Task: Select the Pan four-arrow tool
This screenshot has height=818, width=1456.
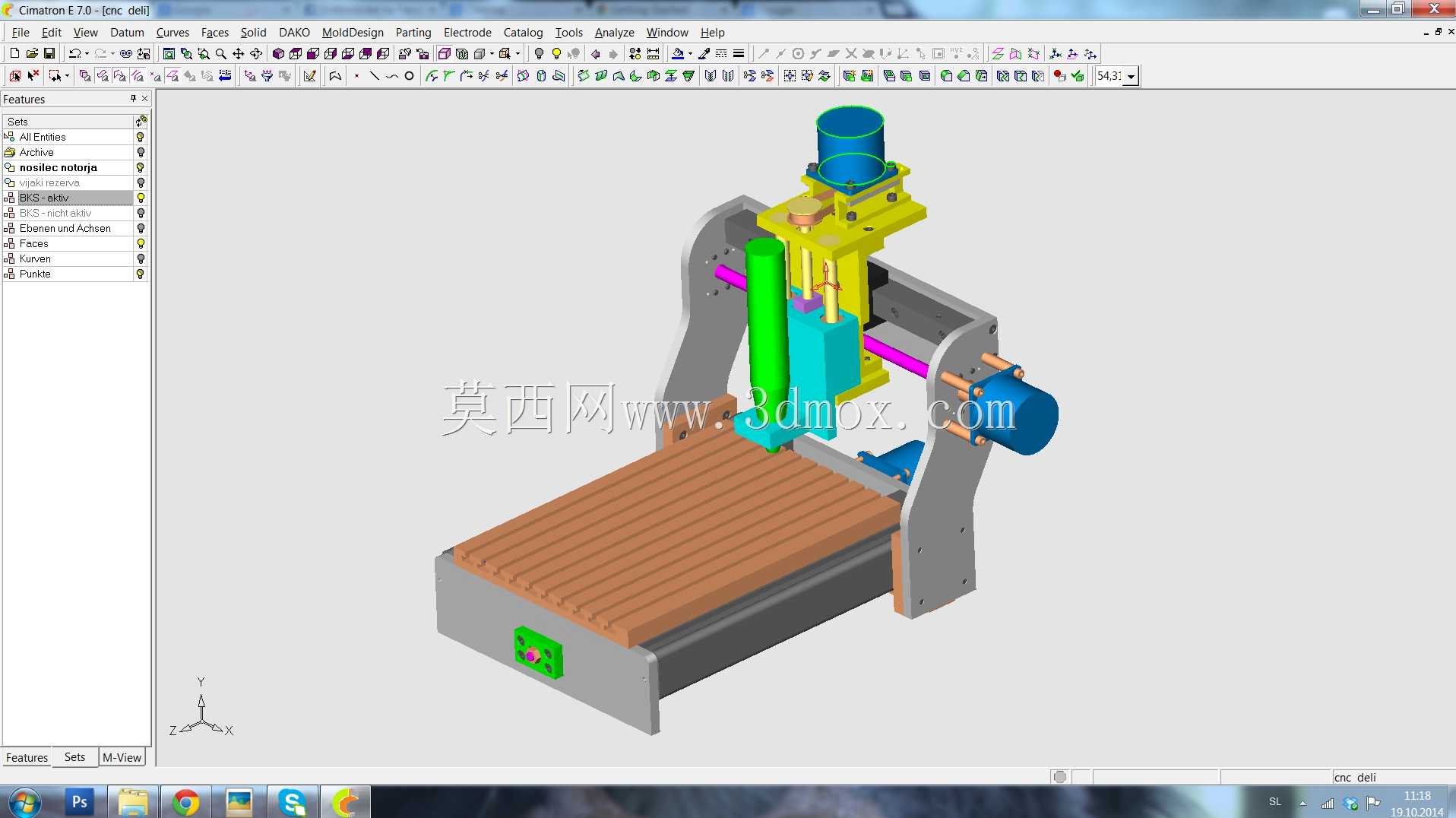Action: click(x=239, y=53)
